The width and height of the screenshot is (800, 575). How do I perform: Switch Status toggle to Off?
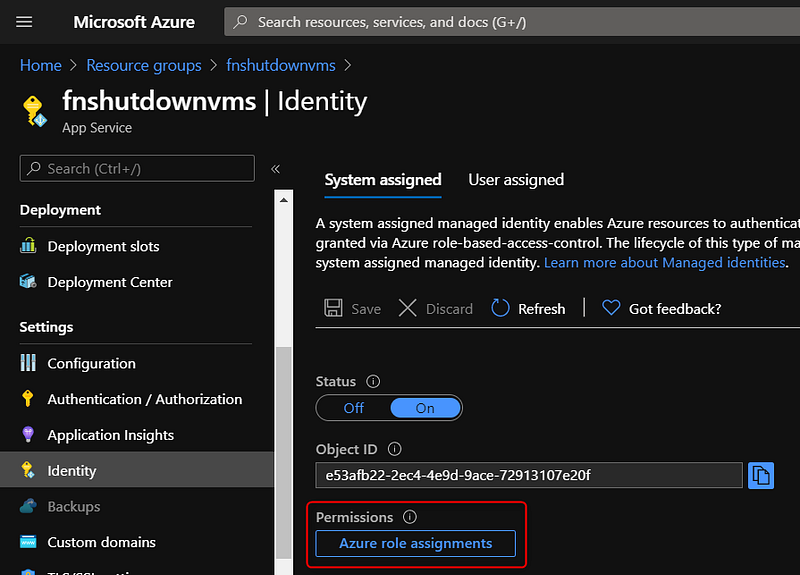[353, 408]
